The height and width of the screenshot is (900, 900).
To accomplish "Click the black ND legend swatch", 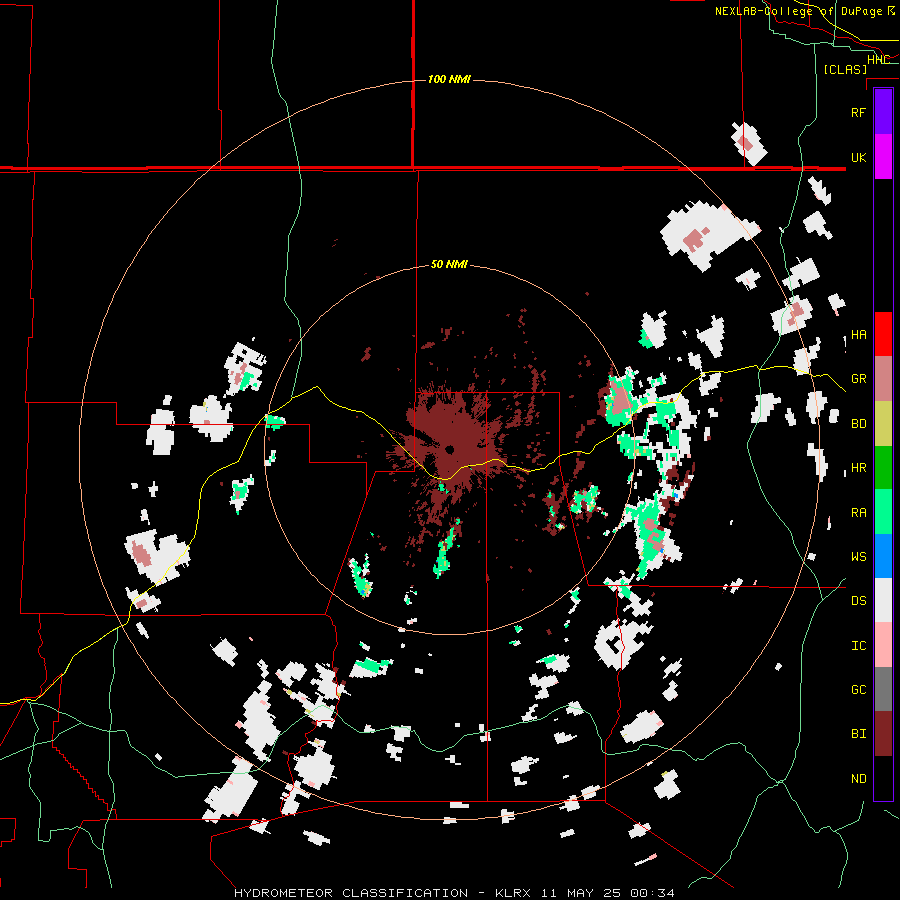I will 883,778.
